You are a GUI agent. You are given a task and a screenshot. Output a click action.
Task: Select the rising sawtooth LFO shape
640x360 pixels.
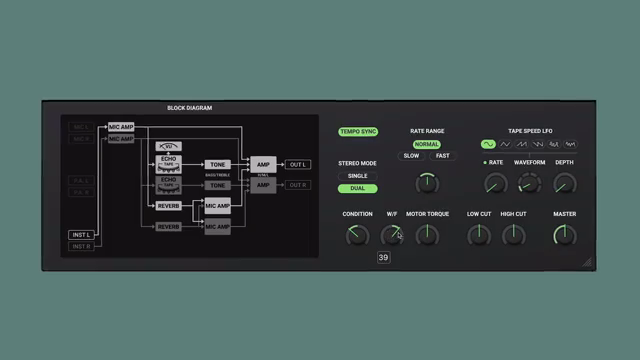pyautogui.click(x=521, y=144)
